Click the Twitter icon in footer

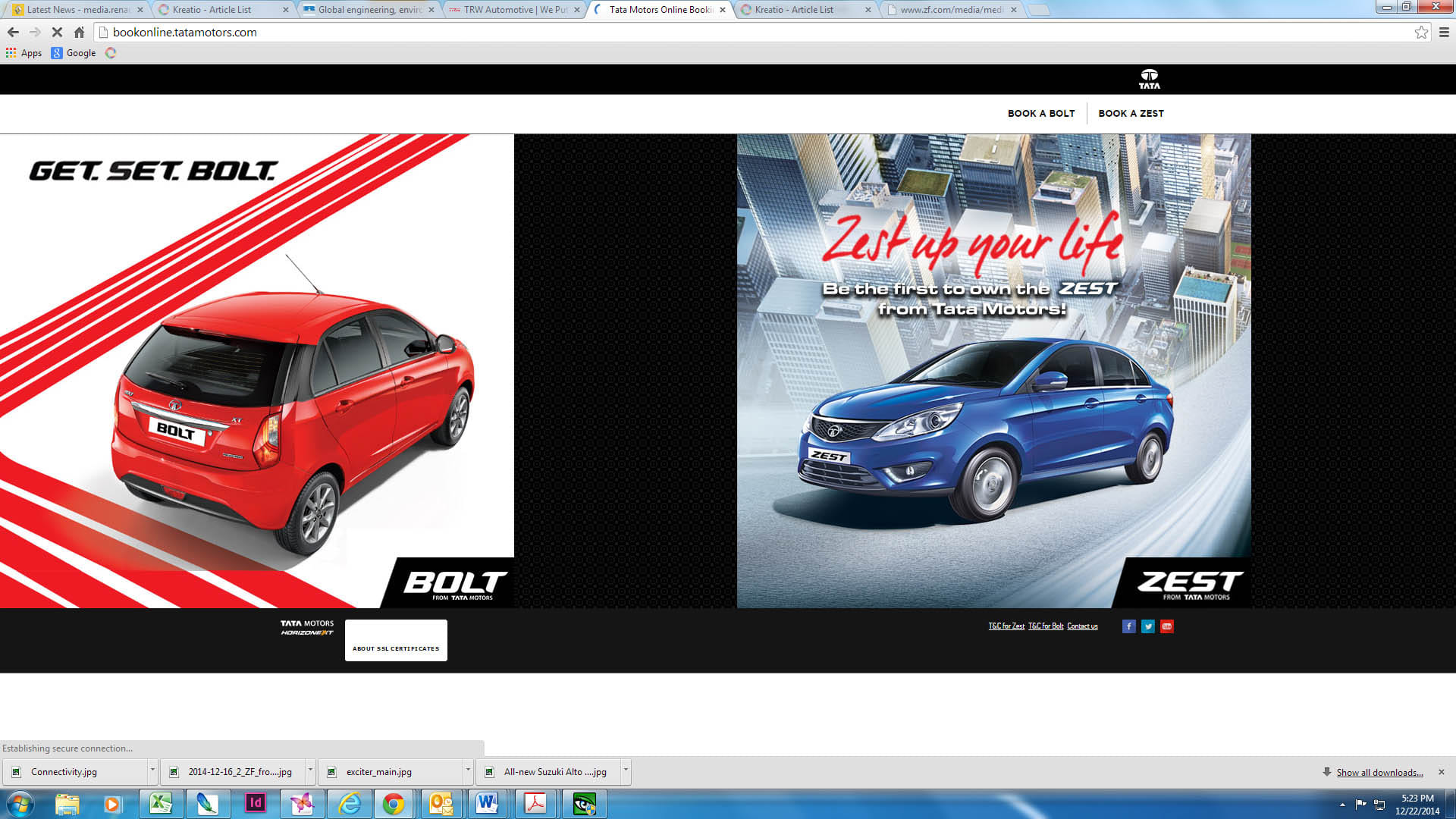coord(1148,626)
